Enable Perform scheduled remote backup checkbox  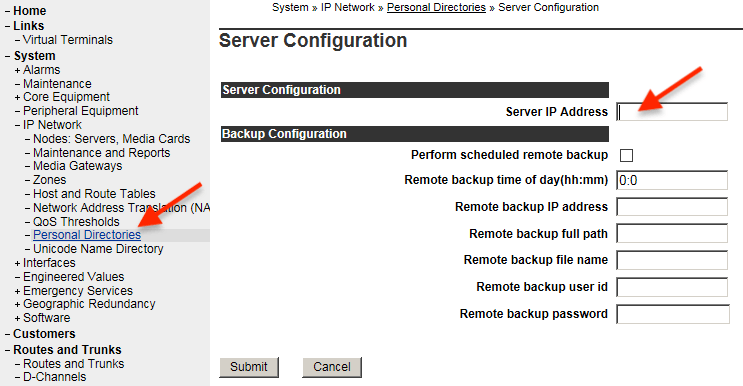coord(626,155)
